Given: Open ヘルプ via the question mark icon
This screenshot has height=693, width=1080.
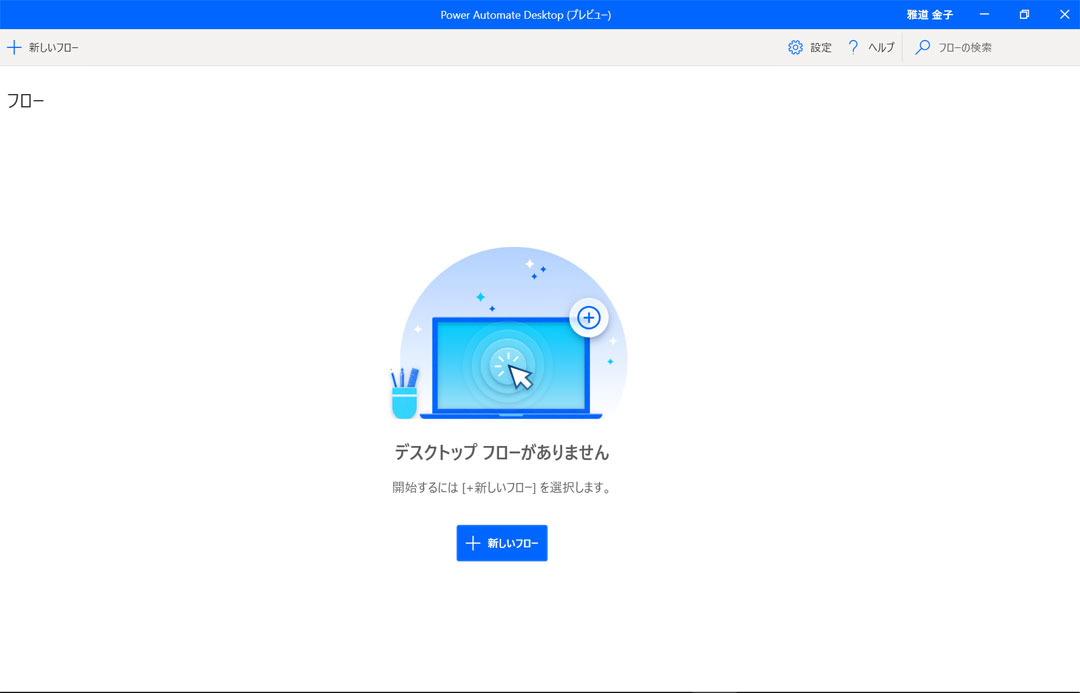Looking at the screenshot, I should click(x=853, y=48).
